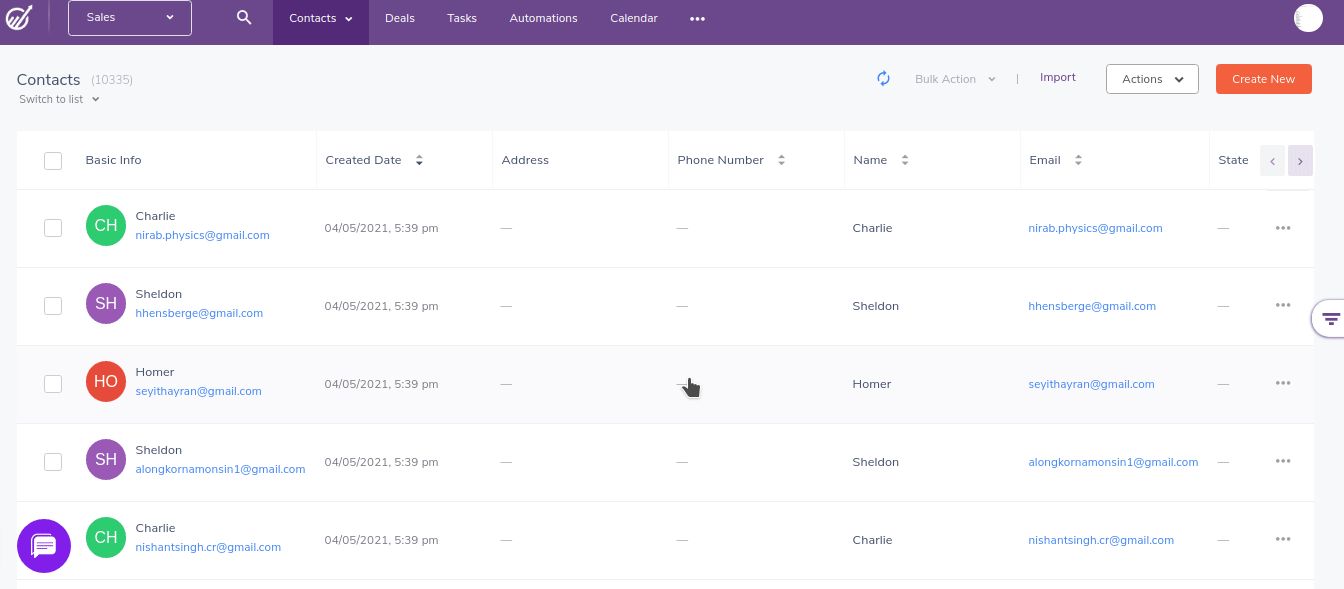Open the user profile avatar
The width and height of the screenshot is (1344, 589).
[x=1308, y=18]
